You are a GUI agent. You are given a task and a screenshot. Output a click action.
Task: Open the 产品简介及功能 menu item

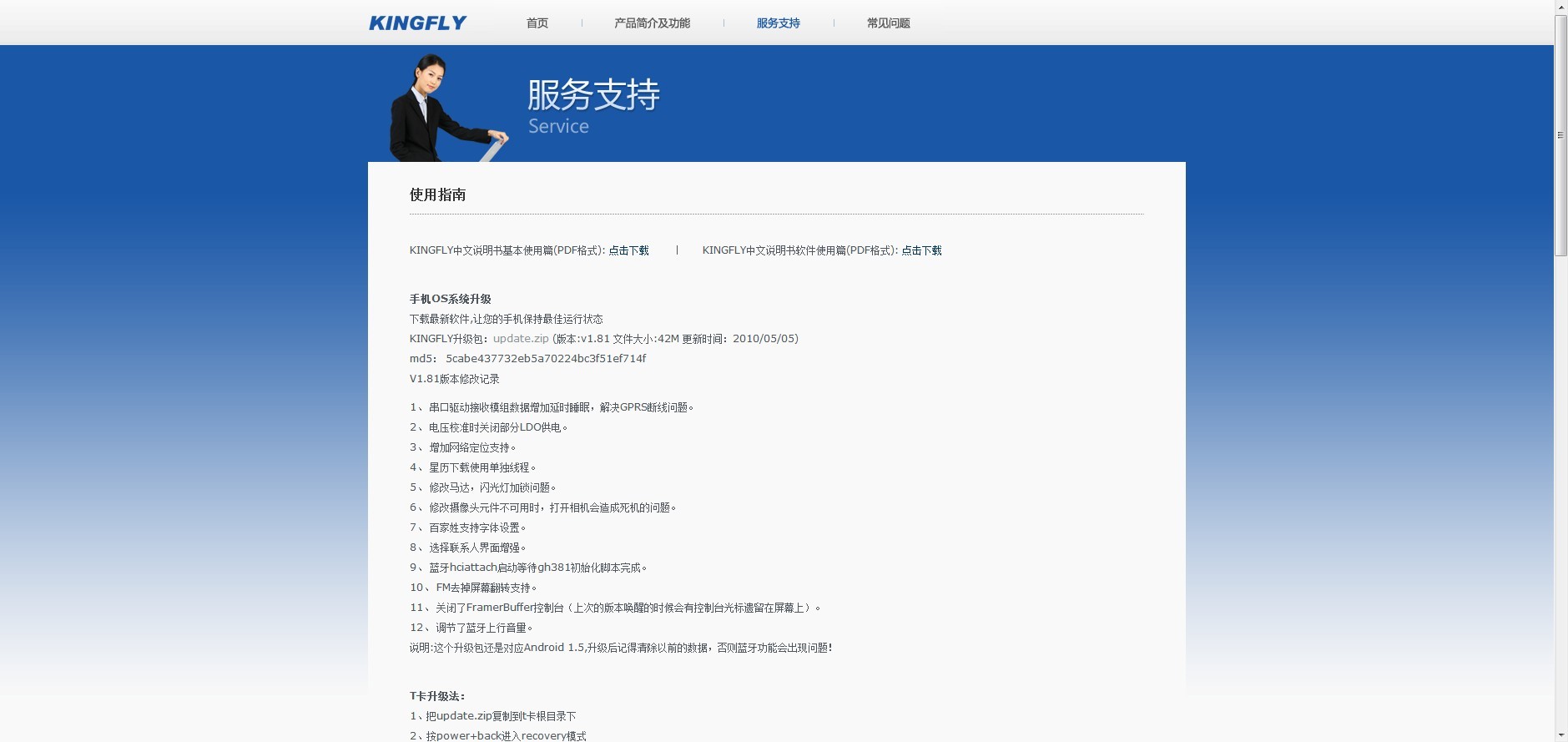coord(652,23)
